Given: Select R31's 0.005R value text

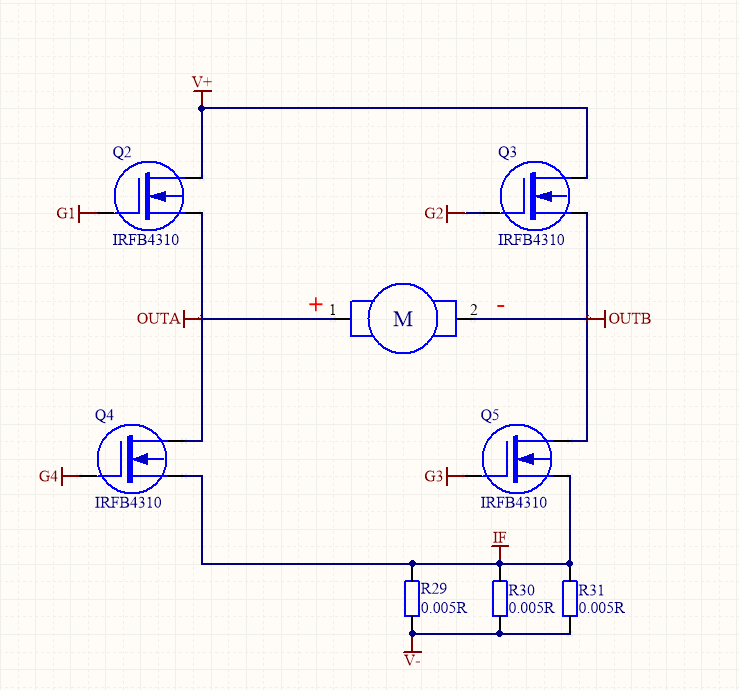Looking at the screenshot, I should tap(602, 608).
